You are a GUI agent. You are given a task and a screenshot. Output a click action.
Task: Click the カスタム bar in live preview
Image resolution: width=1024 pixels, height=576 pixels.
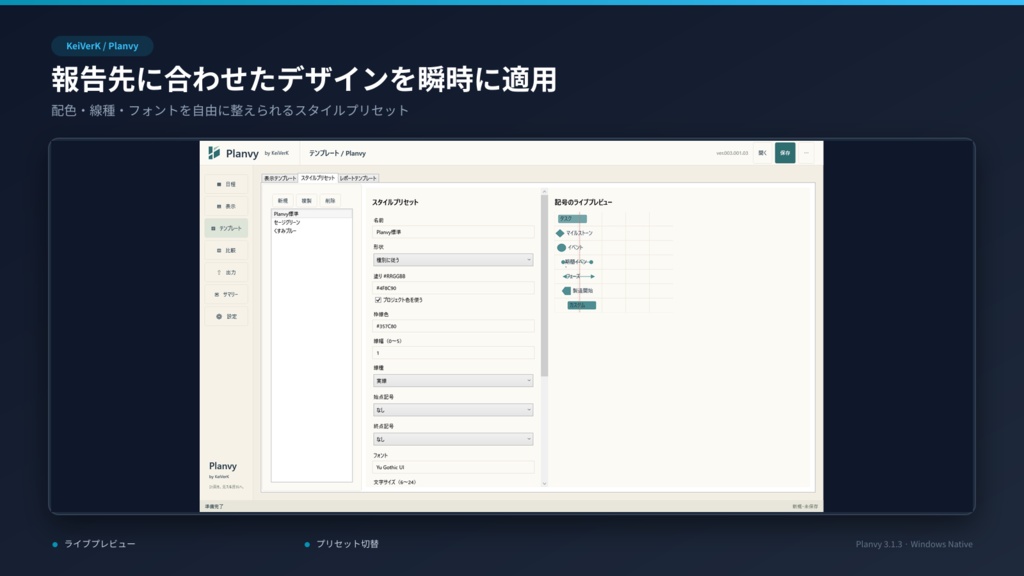(x=581, y=305)
